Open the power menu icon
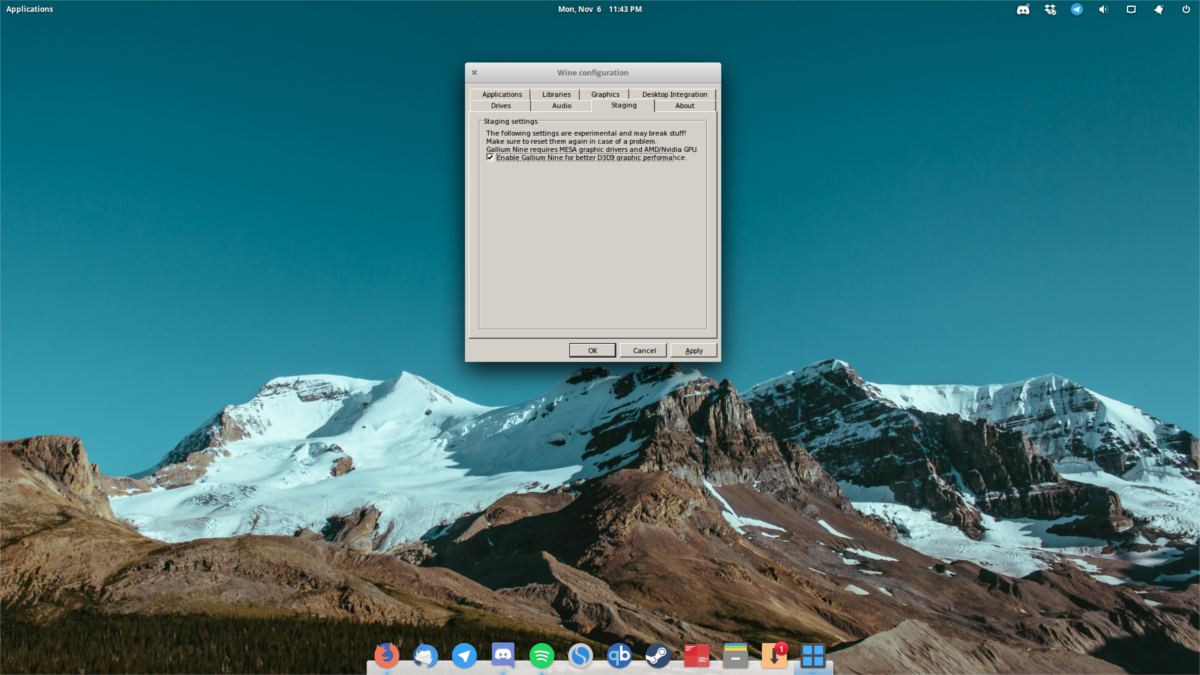The width and height of the screenshot is (1200, 675). click(x=1185, y=9)
